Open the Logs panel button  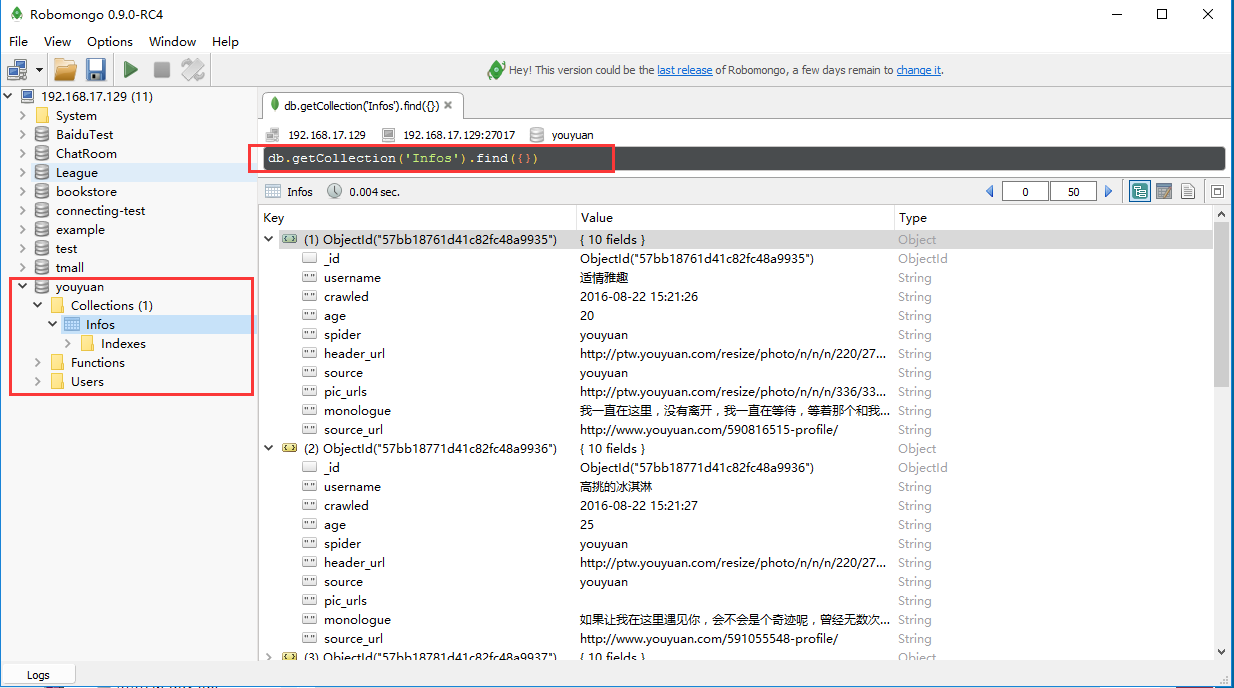[x=38, y=675]
